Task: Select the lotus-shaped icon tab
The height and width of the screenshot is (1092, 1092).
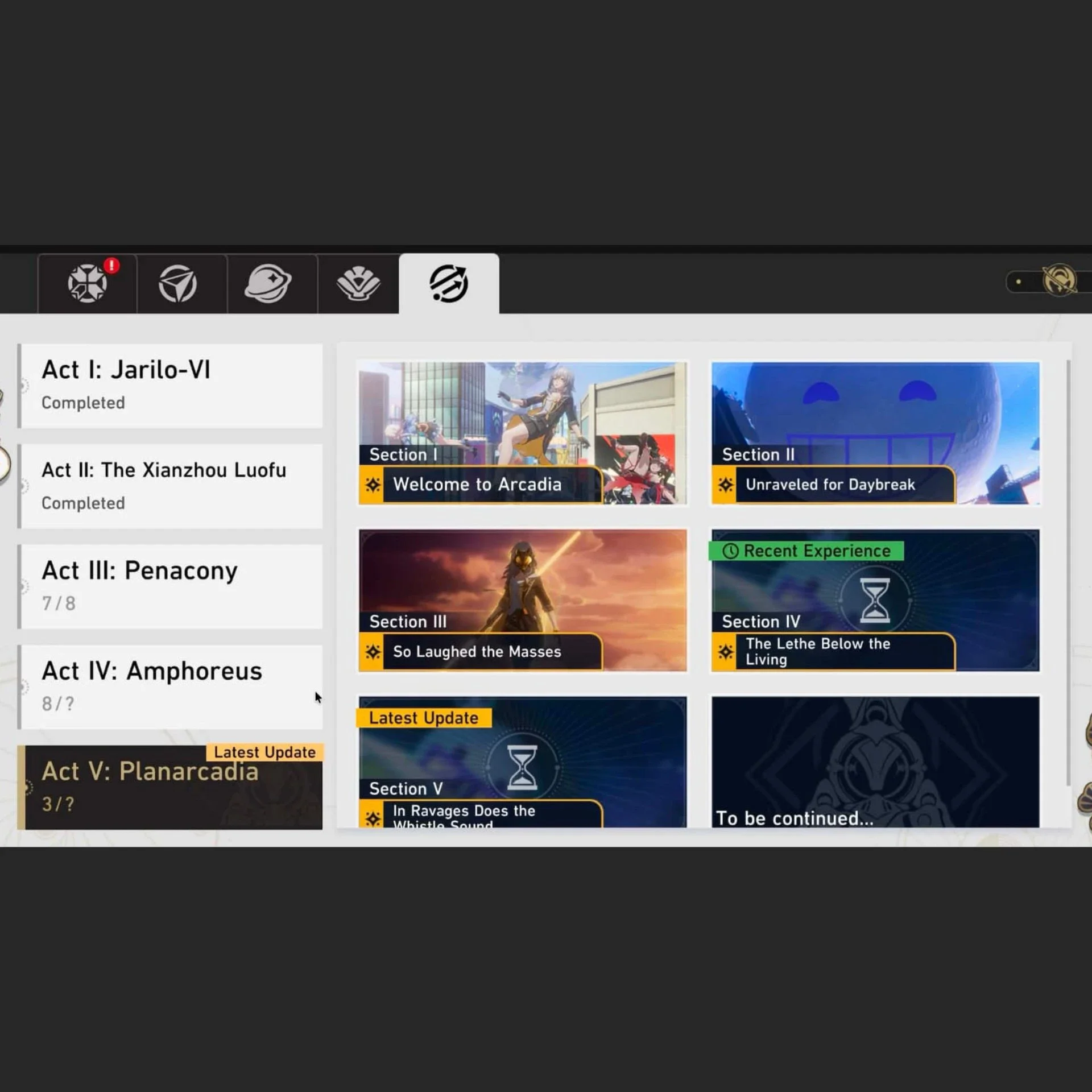Action: click(358, 283)
